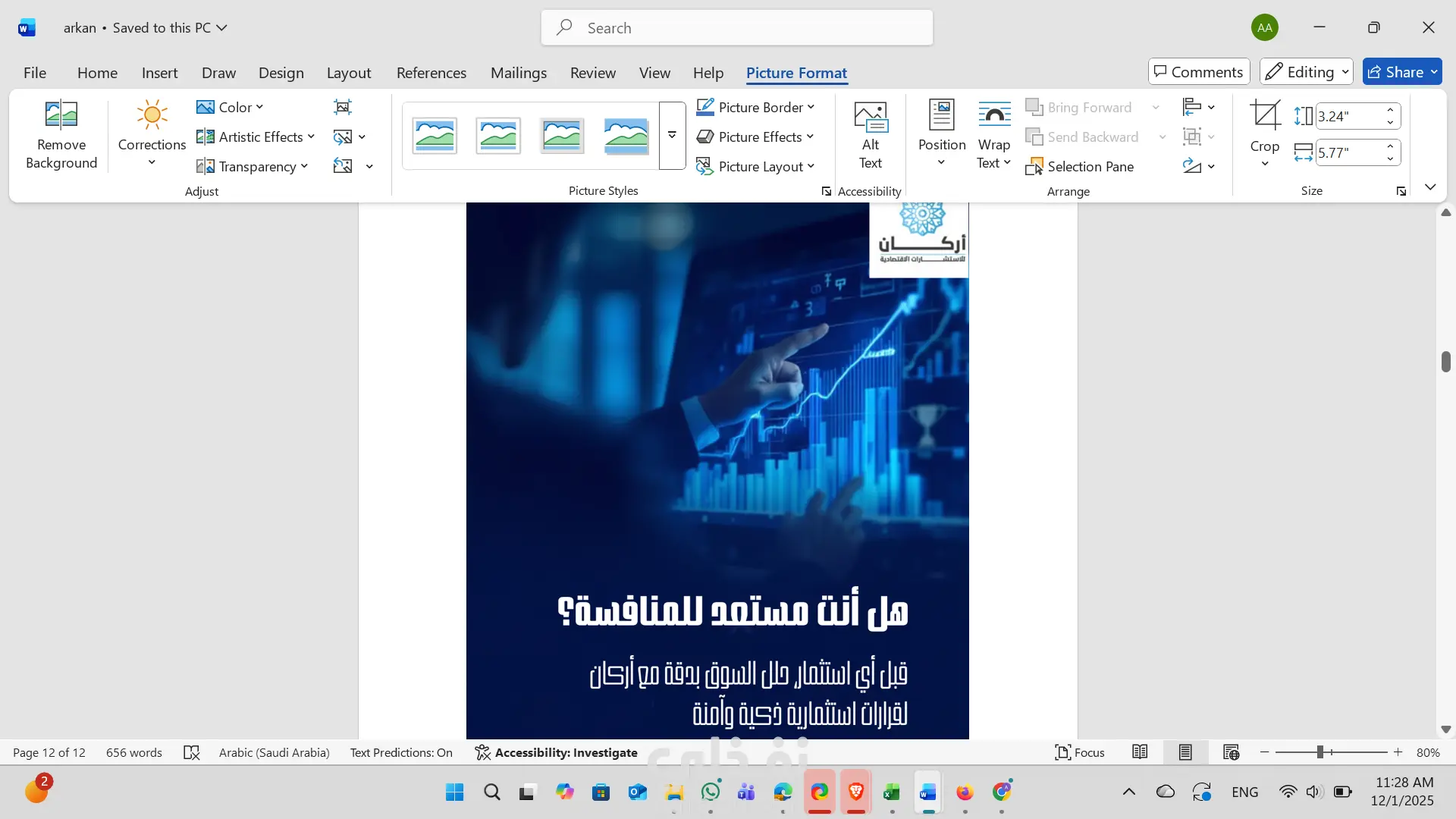Viewport: 1456px width, 819px height.
Task: Click the Compress Pictures icon
Action: click(x=343, y=107)
